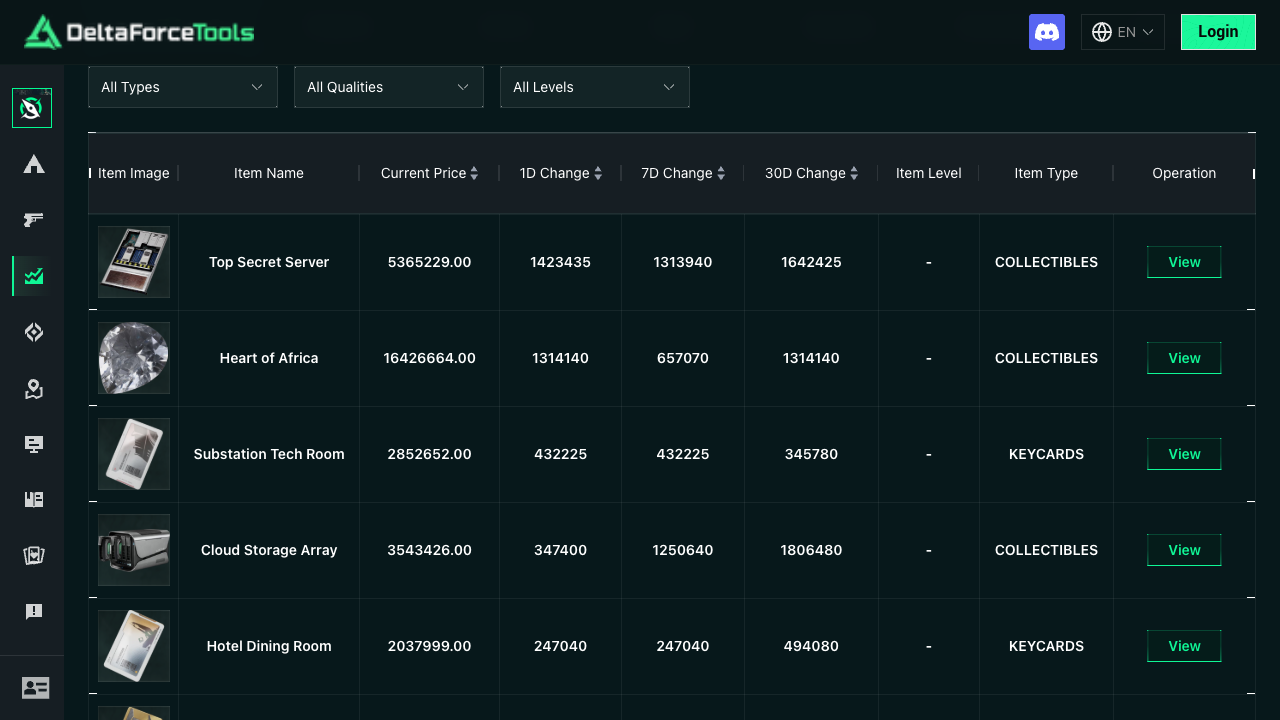This screenshot has height=720, width=1280.
Task: Open the pistol weapons sidebar icon
Action: click(34, 220)
